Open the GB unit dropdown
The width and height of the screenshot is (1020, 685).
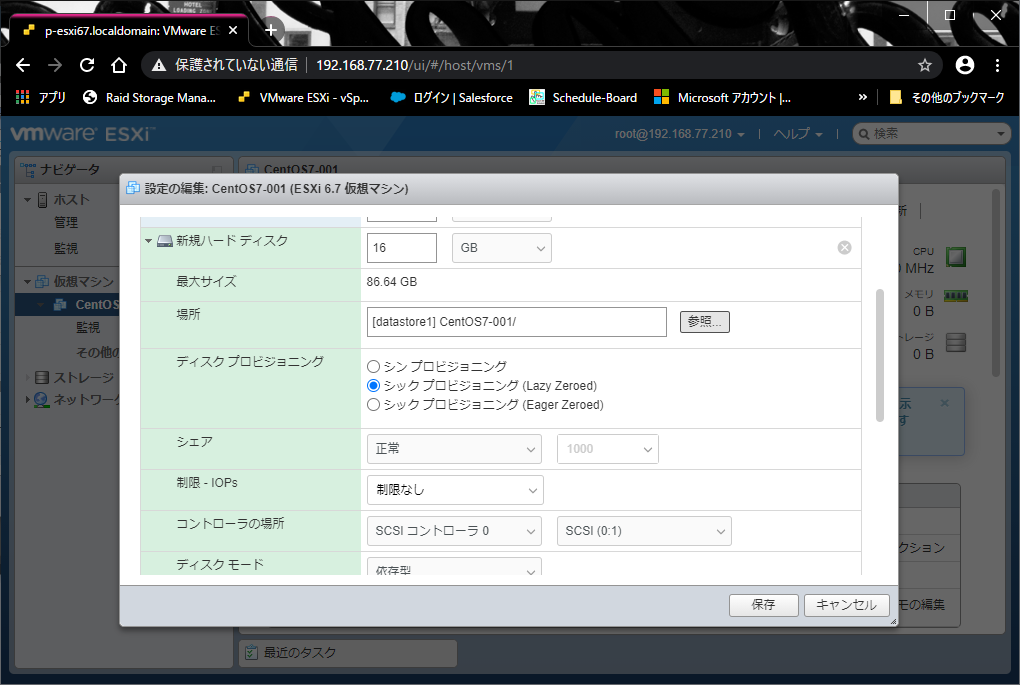click(502, 248)
